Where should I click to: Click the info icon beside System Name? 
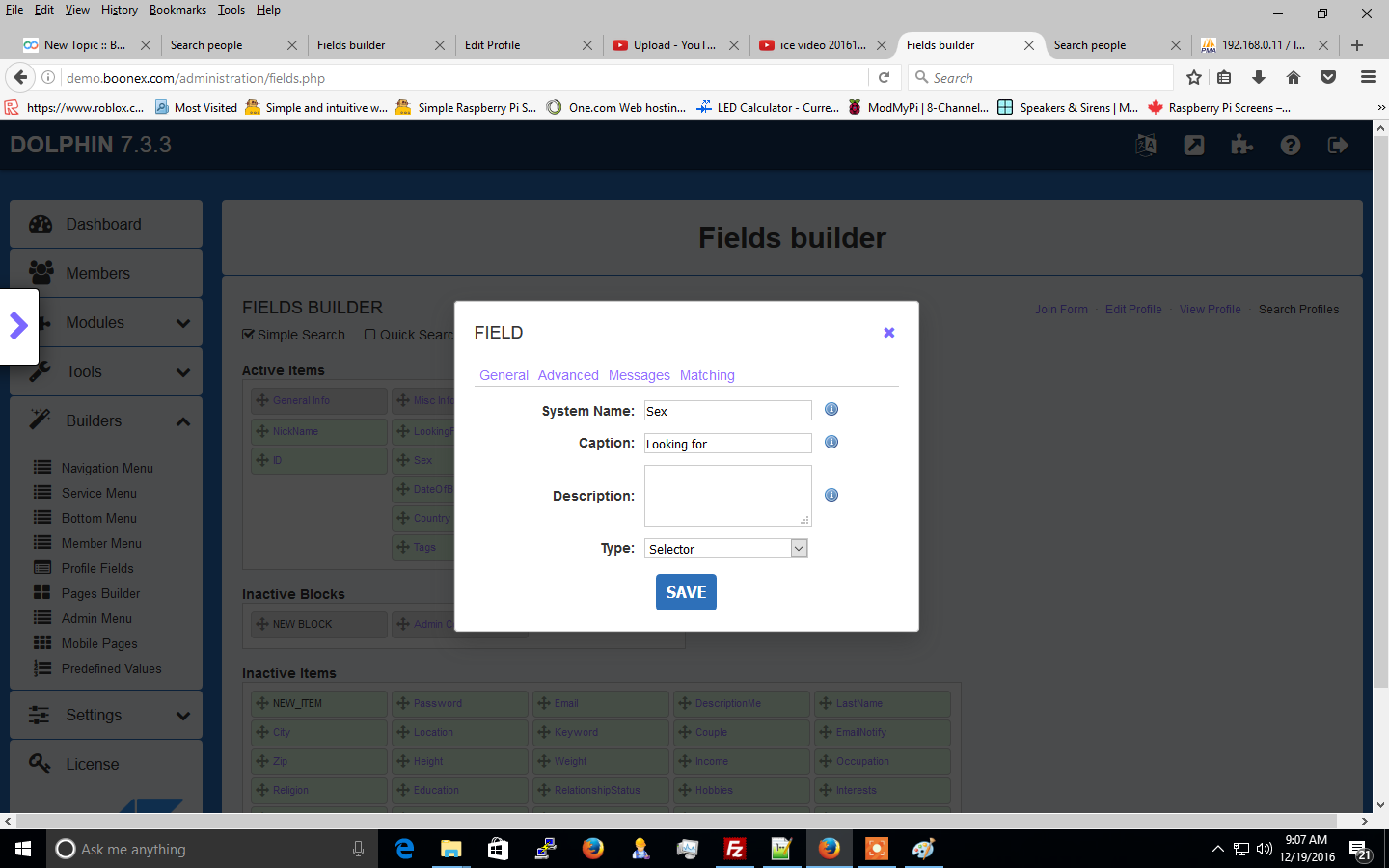(831, 410)
